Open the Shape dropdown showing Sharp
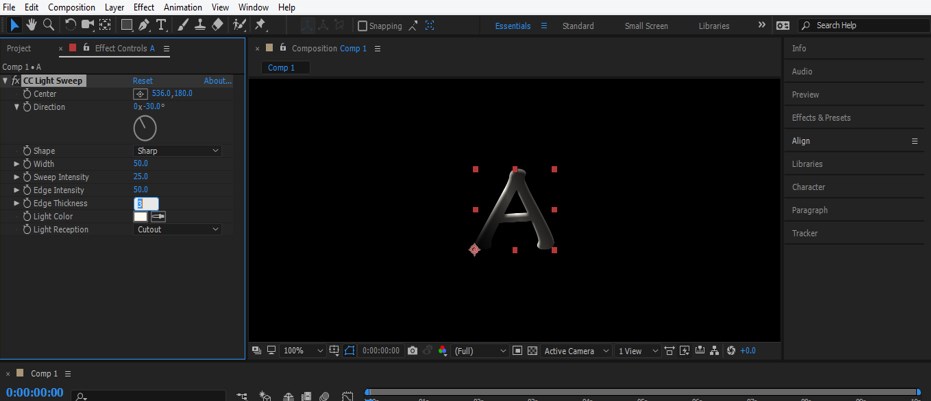Screen dimensions: 931x401 click(177, 151)
